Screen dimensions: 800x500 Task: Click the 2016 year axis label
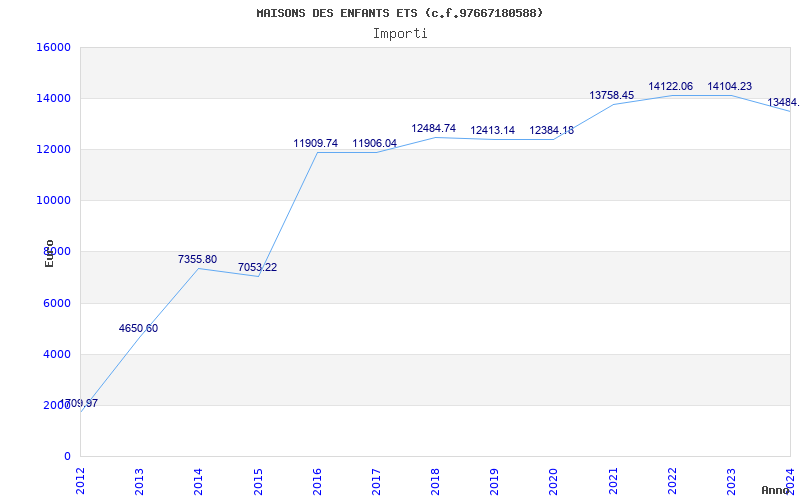(x=317, y=482)
